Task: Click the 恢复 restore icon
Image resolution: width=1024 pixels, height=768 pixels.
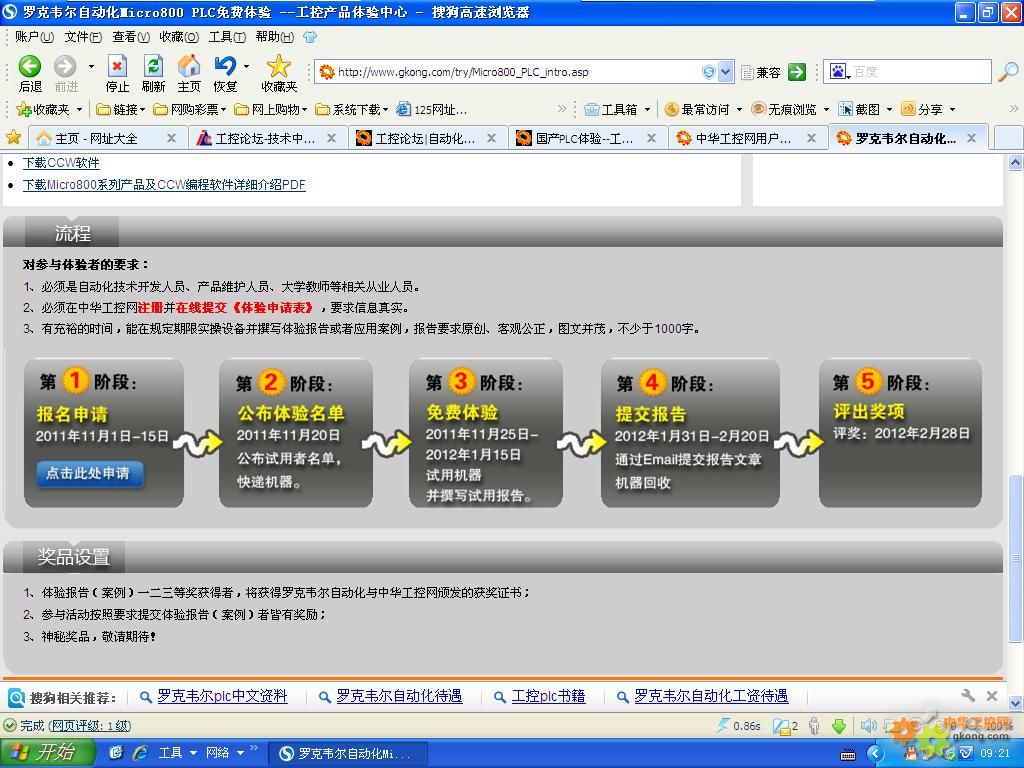Action: click(225, 72)
